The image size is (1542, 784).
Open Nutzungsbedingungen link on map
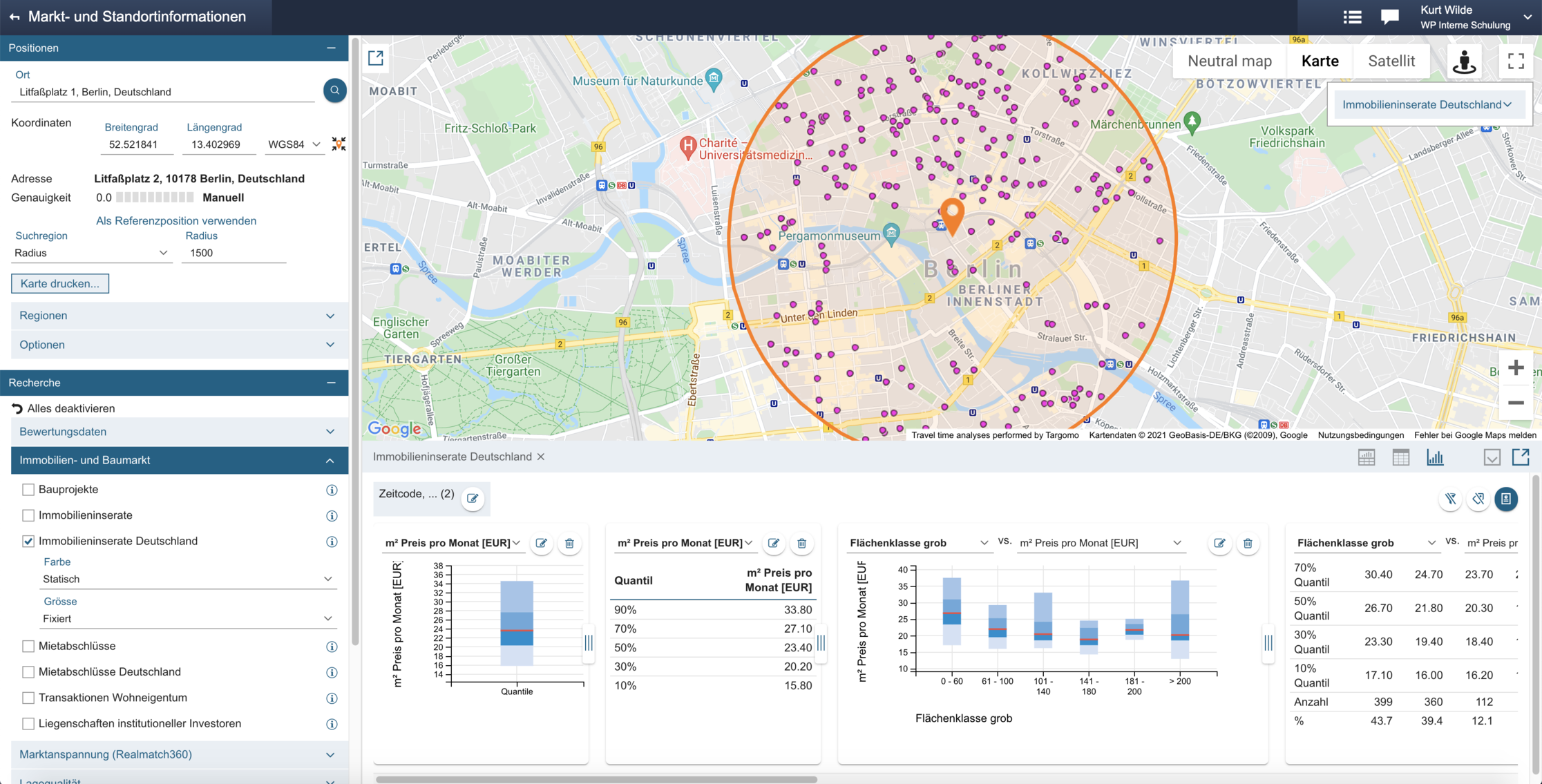click(1360, 435)
